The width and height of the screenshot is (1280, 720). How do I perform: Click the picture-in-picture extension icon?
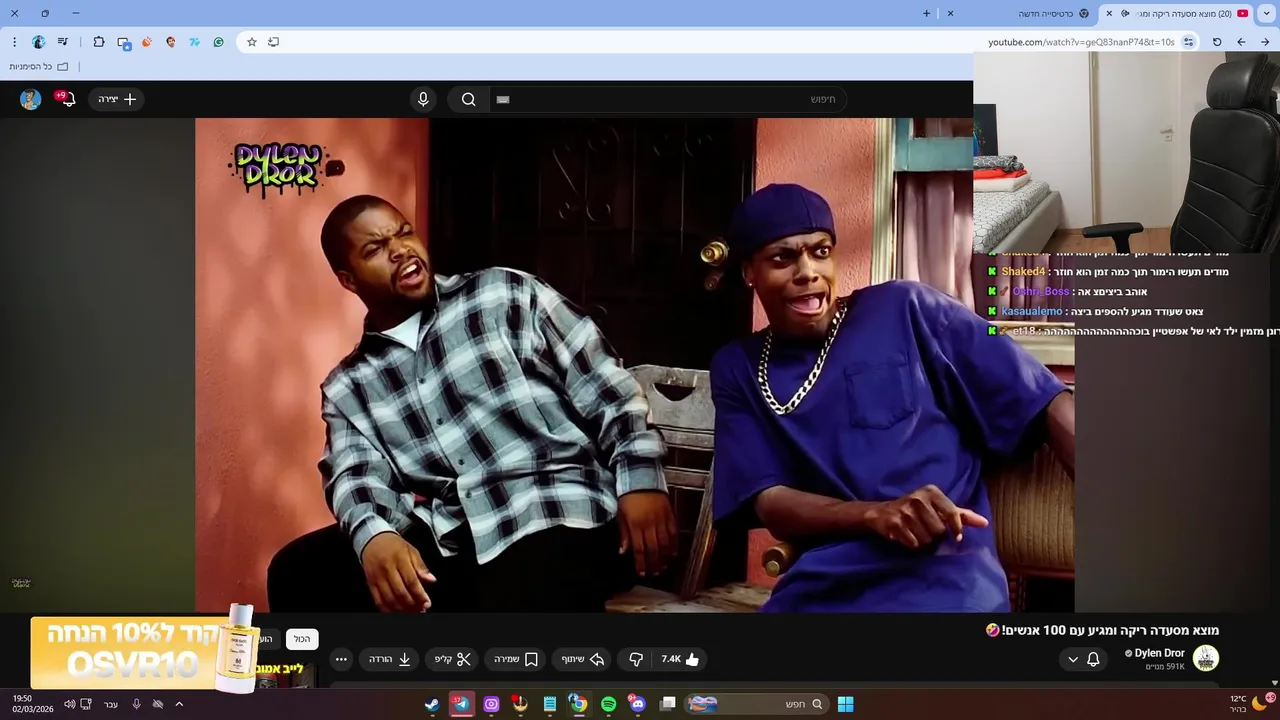click(x=124, y=42)
